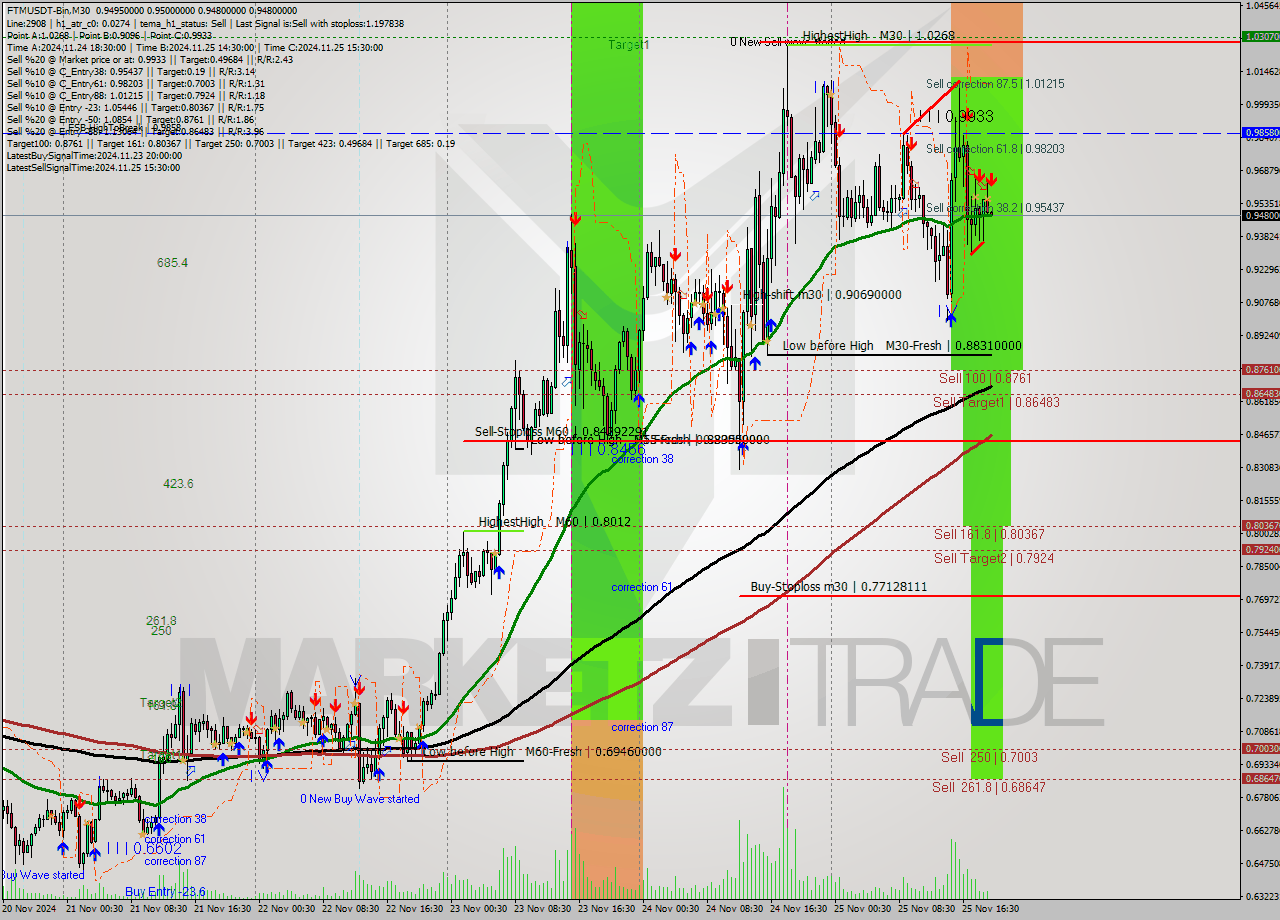The width and height of the screenshot is (1280, 920).
Task: Click the 'Buy Entry -23.6' label
Action: coord(165,892)
